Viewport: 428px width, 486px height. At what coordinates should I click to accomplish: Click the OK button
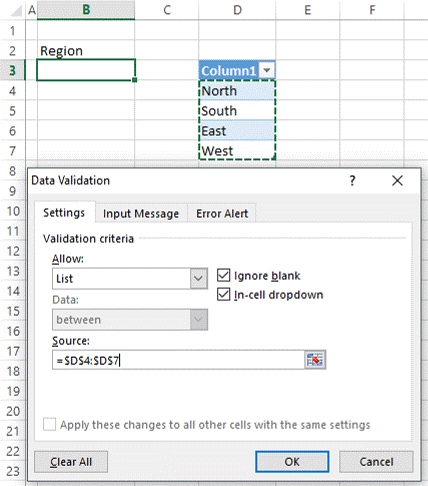click(x=292, y=462)
